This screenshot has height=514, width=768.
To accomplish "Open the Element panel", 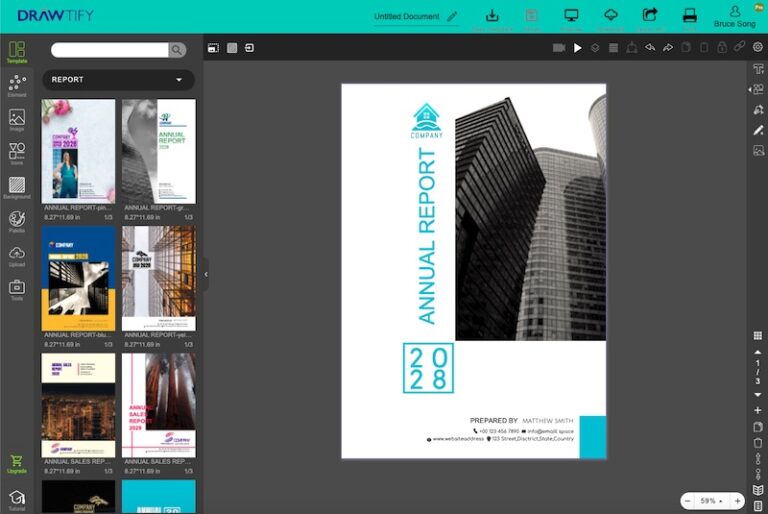I will click(17, 86).
